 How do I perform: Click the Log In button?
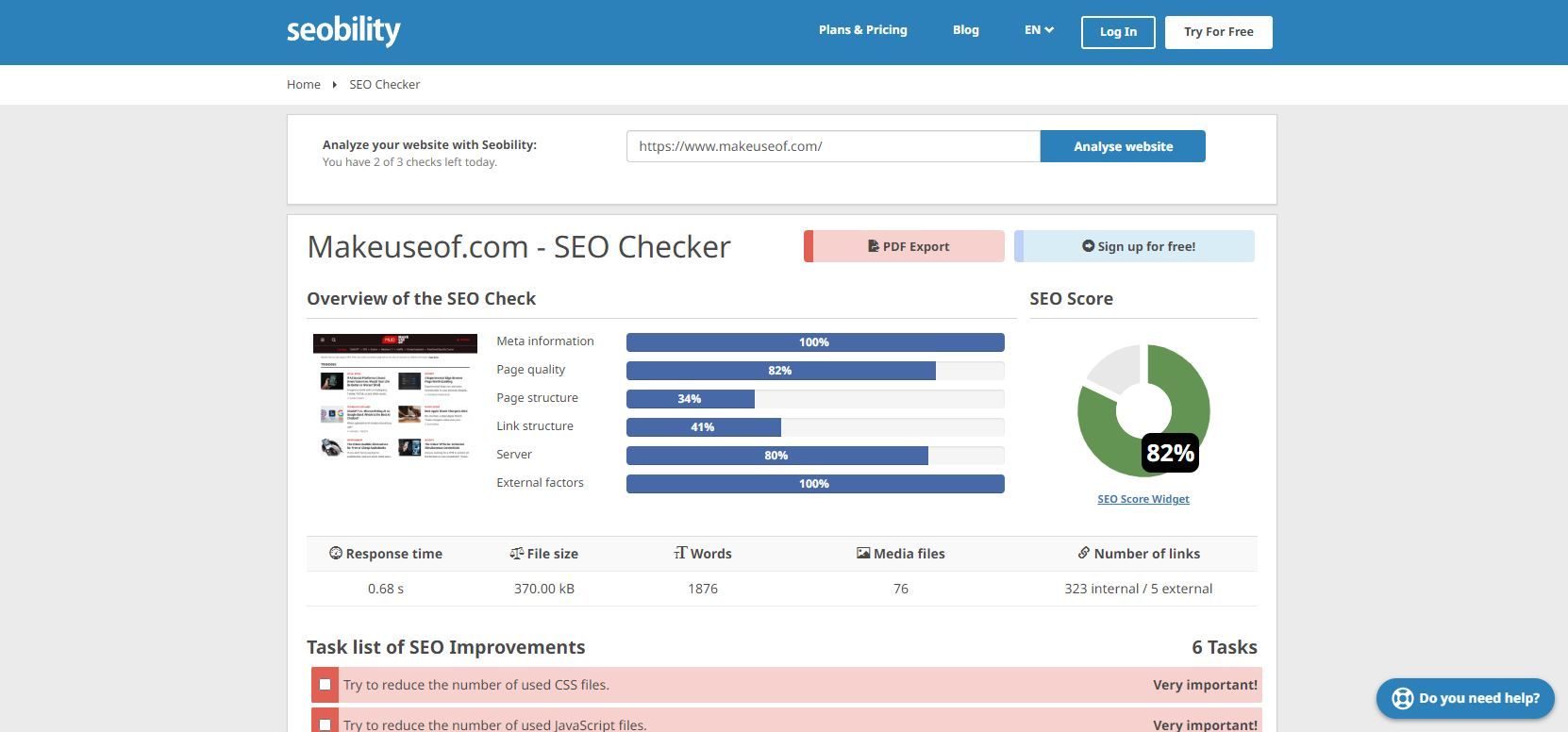(1118, 32)
